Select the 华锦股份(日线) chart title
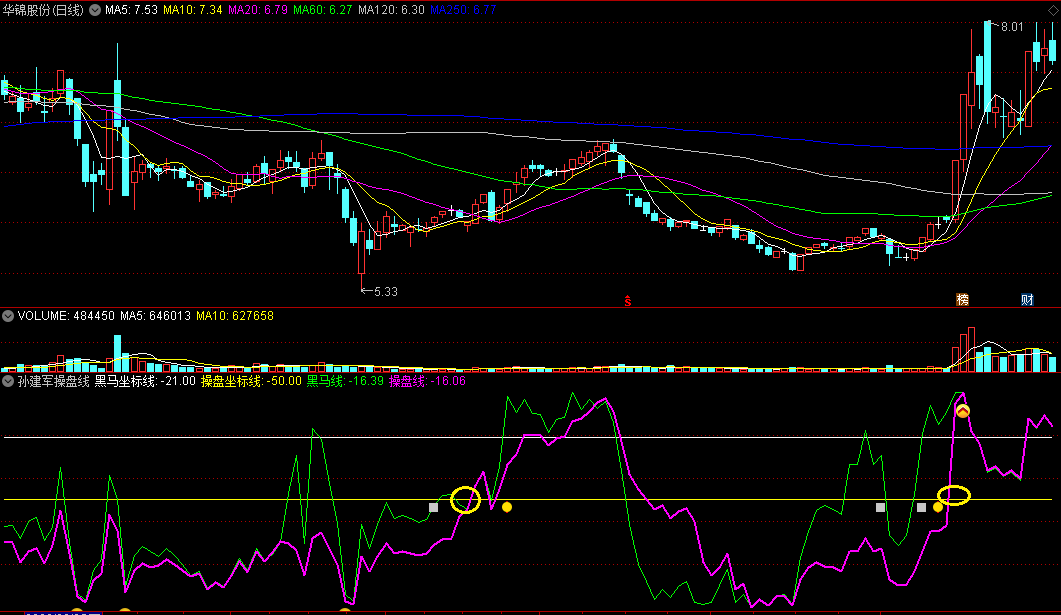 (43, 10)
